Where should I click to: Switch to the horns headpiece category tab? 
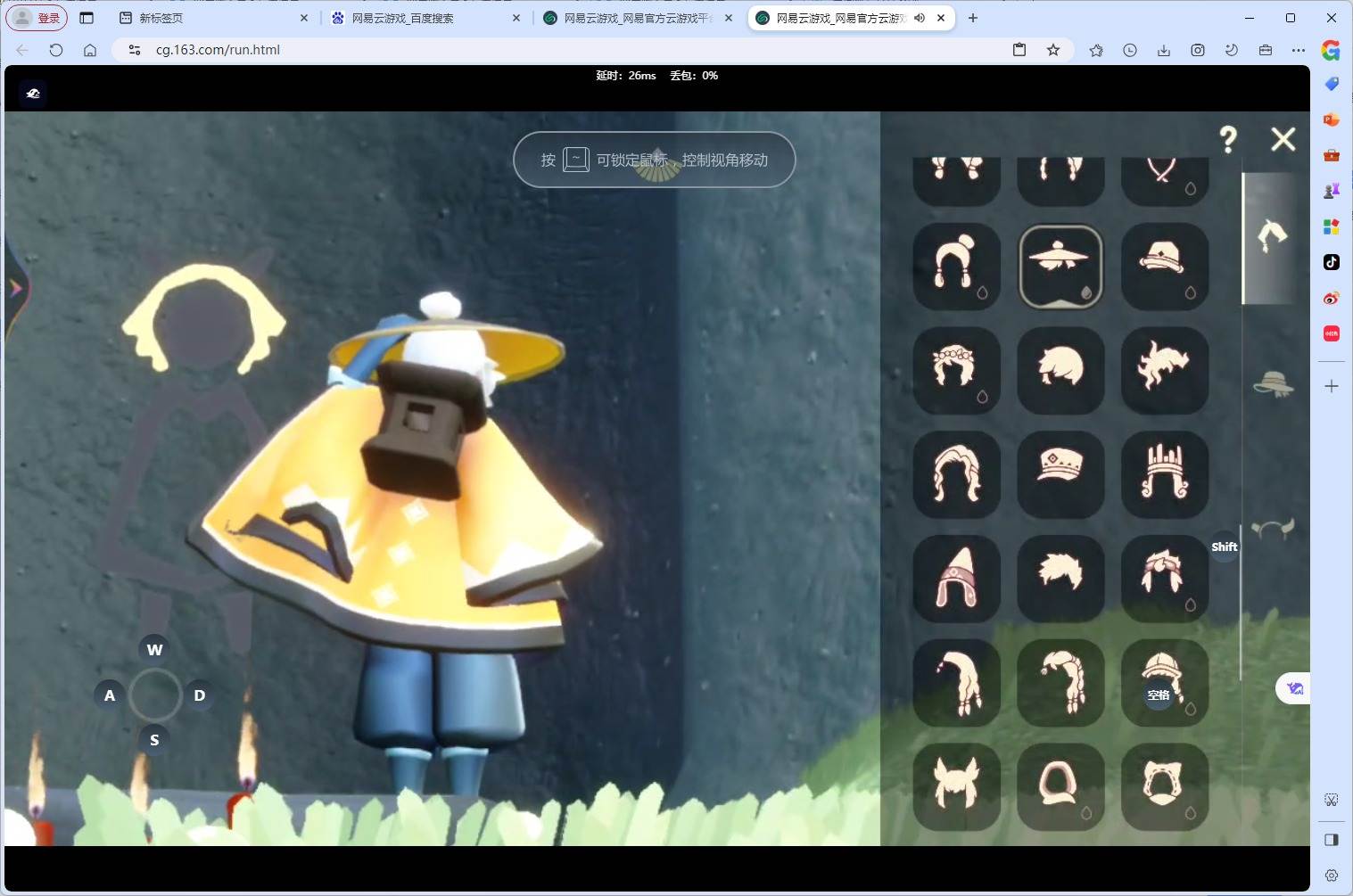point(1273,528)
